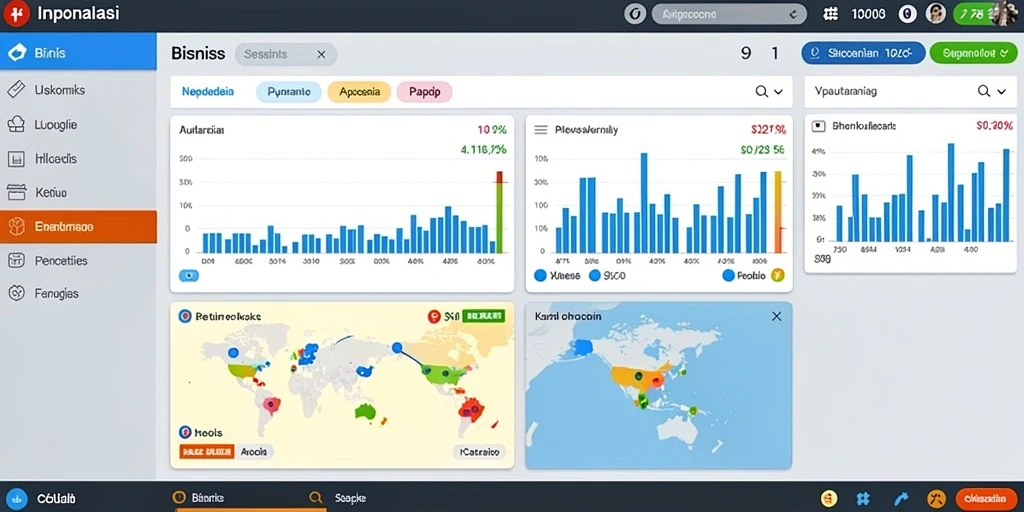
Task: Expand the Vpautaraniag panel chevron
Action: tap(1002, 92)
